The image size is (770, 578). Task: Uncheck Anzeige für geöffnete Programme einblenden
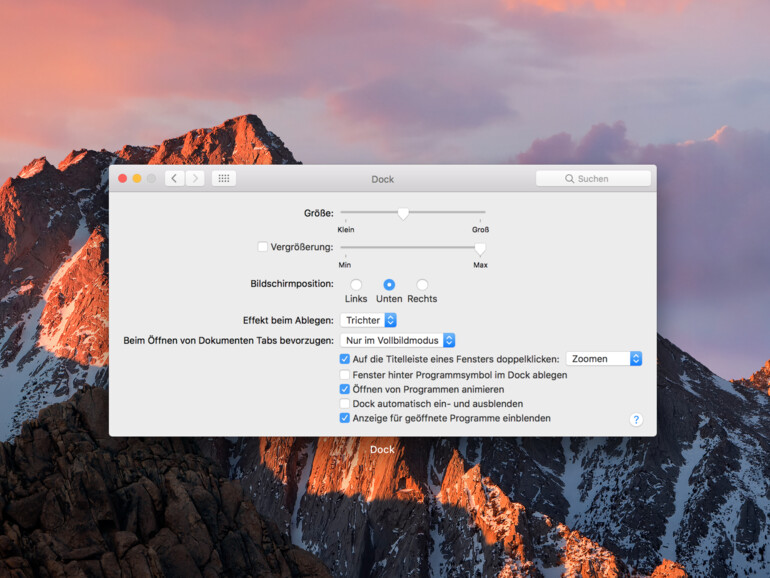pyautogui.click(x=345, y=418)
